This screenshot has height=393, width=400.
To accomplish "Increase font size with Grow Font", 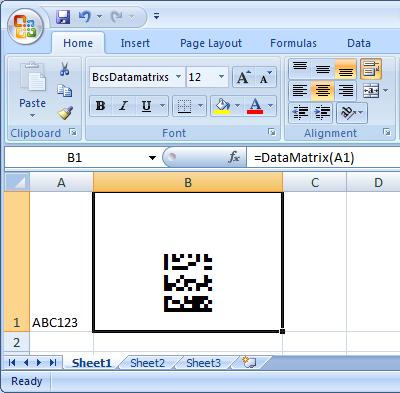I will [244, 77].
